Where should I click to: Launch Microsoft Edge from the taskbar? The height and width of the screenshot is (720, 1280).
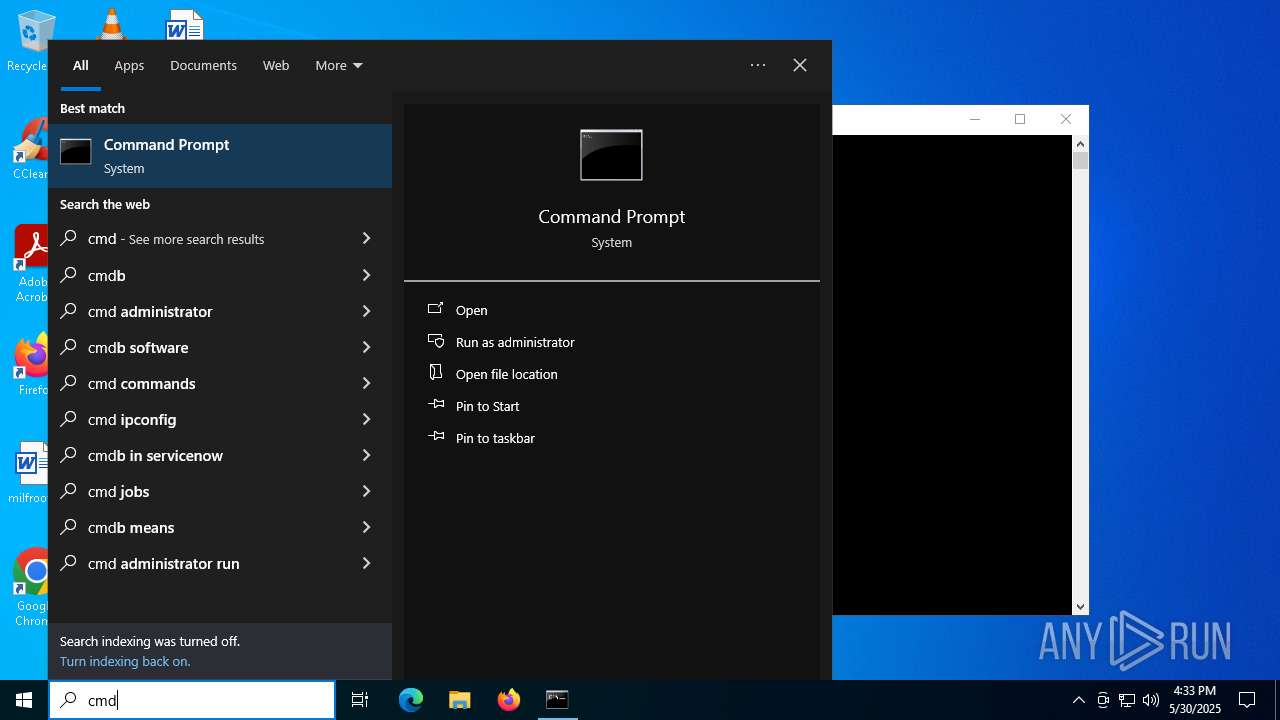(411, 700)
